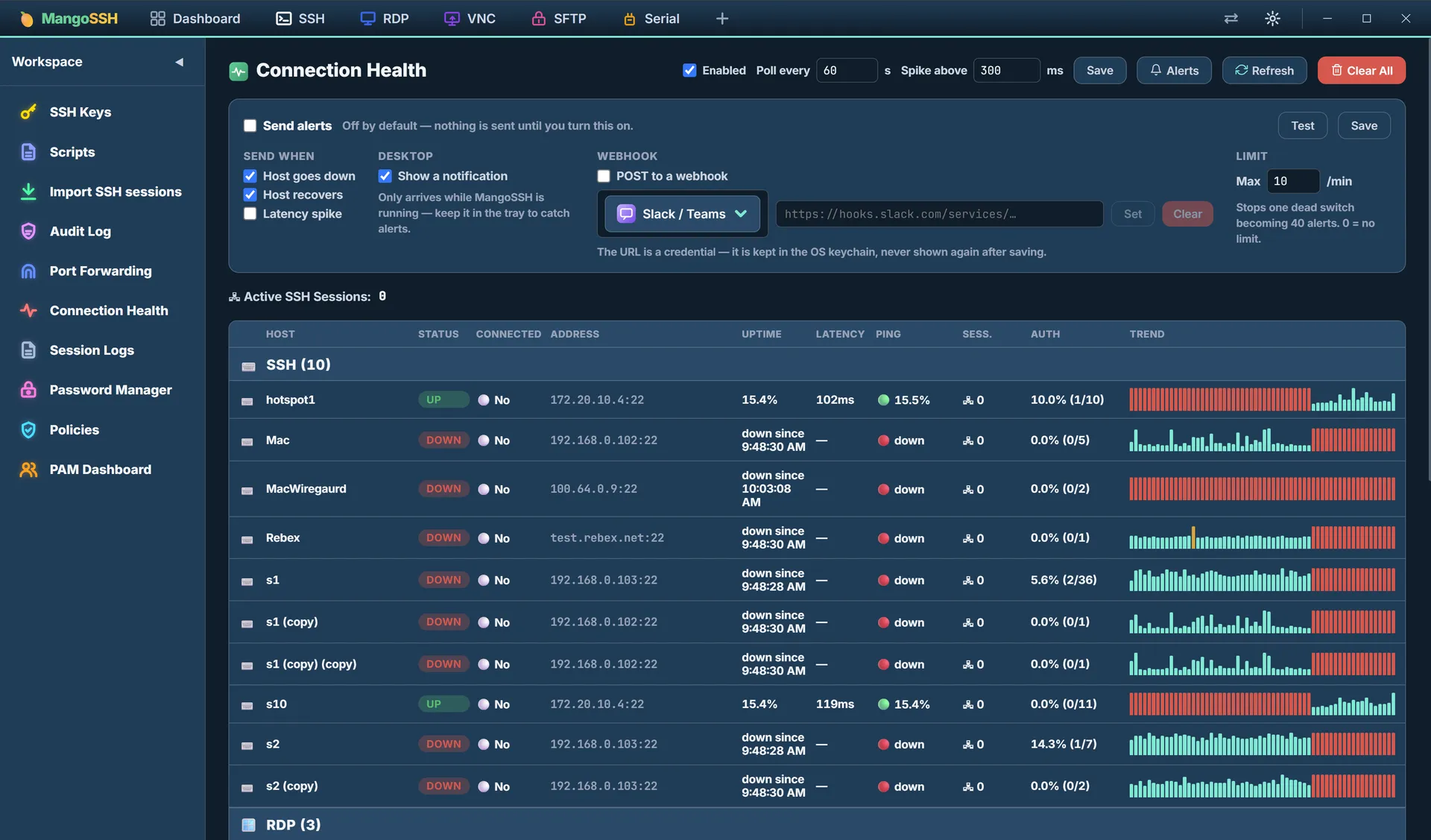Enable the Send alerts checkbox
The width and height of the screenshot is (1431, 840).
pyautogui.click(x=250, y=126)
